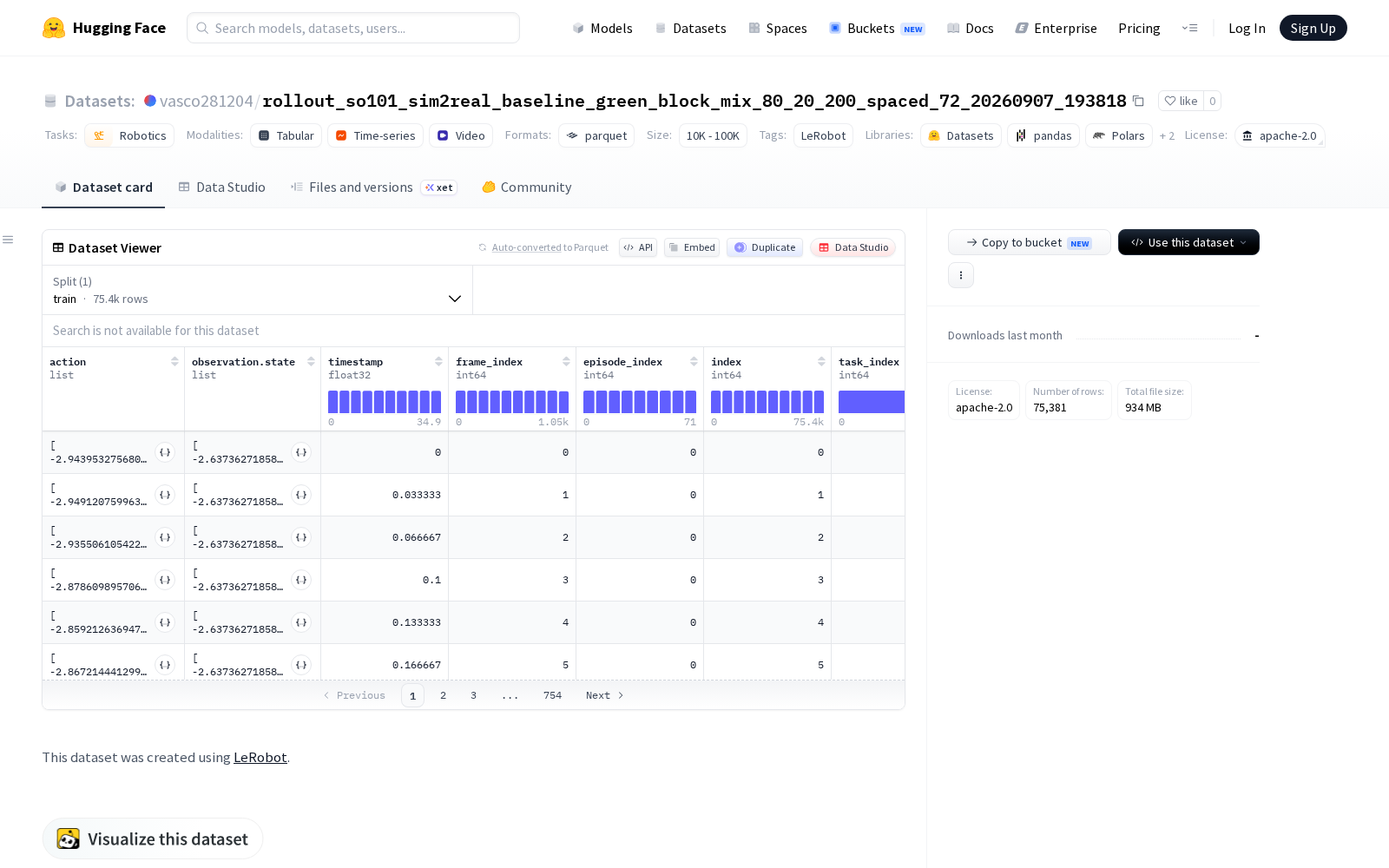Image resolution: width=1389 pixels, height=868 pixels.
Task: Expand action cell with -2.867214441299 value
Action: click(165, 665)
